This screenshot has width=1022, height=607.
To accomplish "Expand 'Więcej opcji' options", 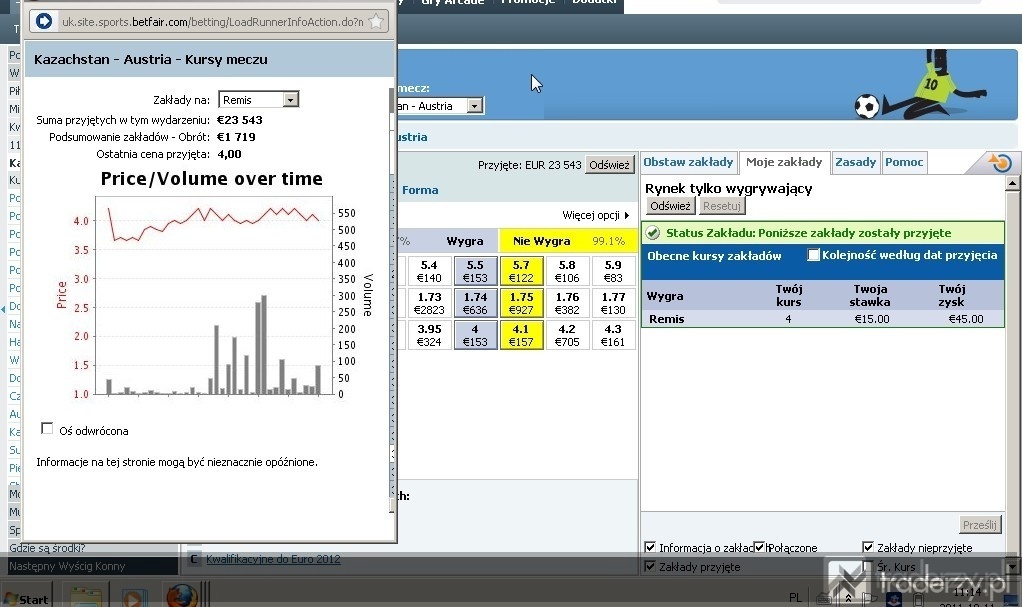I will tap(596, 215).
